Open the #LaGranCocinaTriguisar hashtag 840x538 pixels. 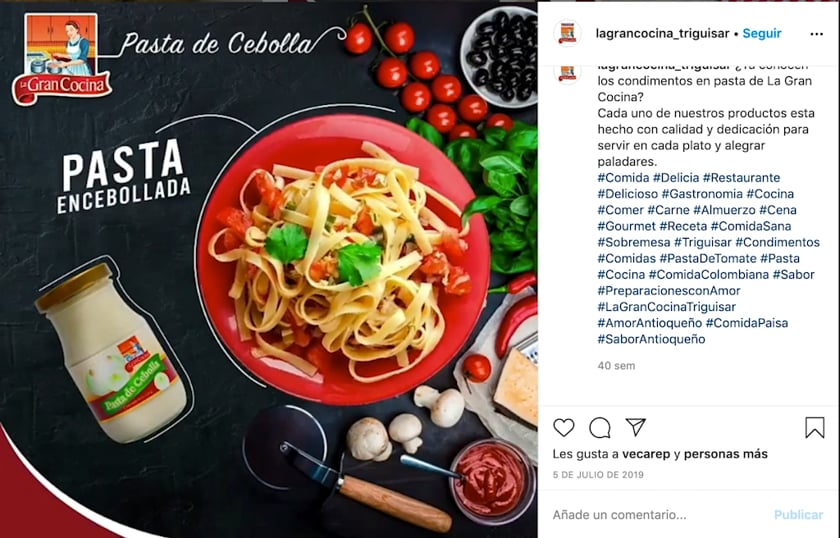(x=666, y=307)
